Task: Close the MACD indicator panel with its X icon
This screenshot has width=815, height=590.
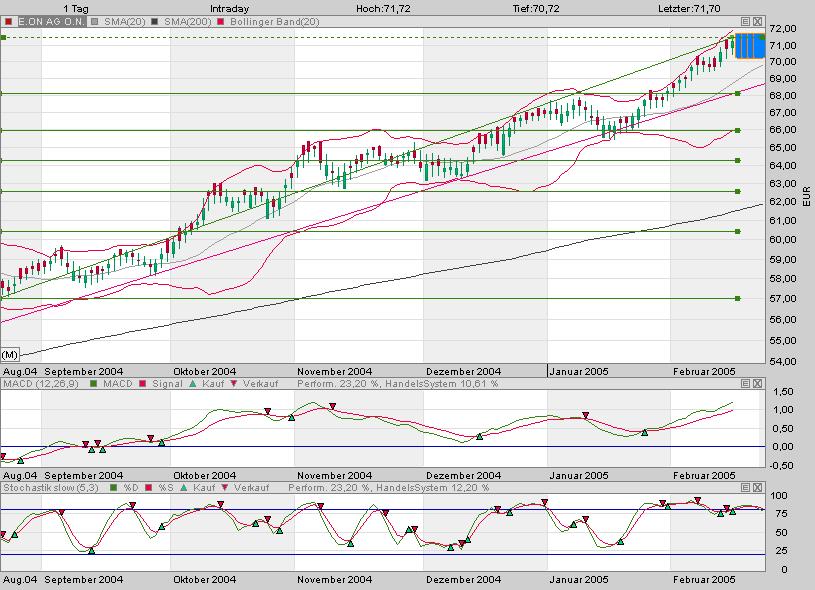Action: [757, 384]
